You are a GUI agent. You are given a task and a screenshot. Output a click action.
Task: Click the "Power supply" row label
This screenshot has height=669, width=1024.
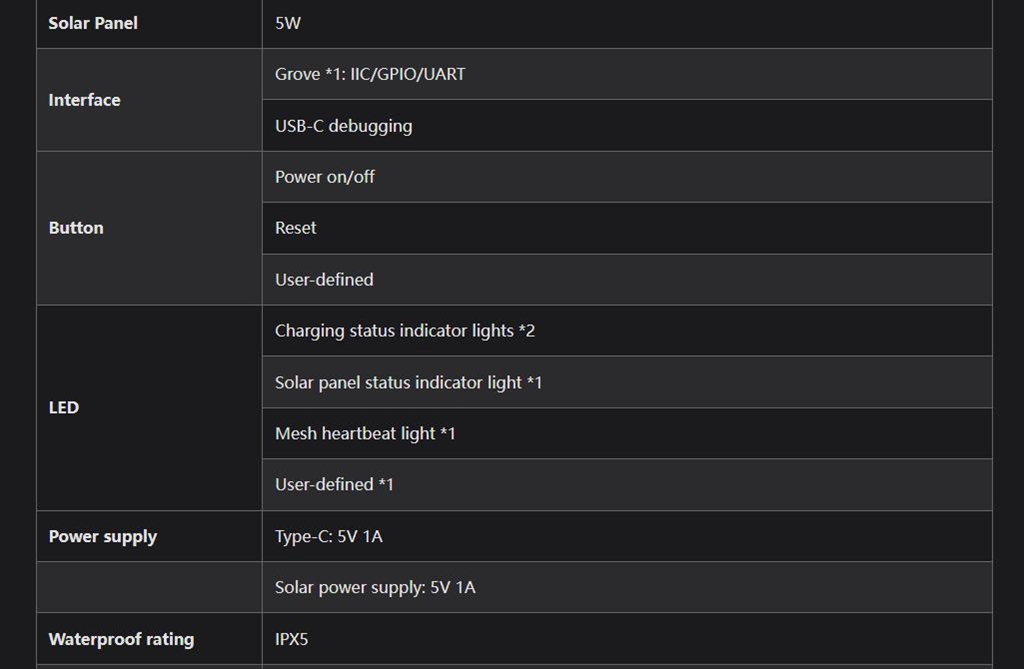click(103, 537)
